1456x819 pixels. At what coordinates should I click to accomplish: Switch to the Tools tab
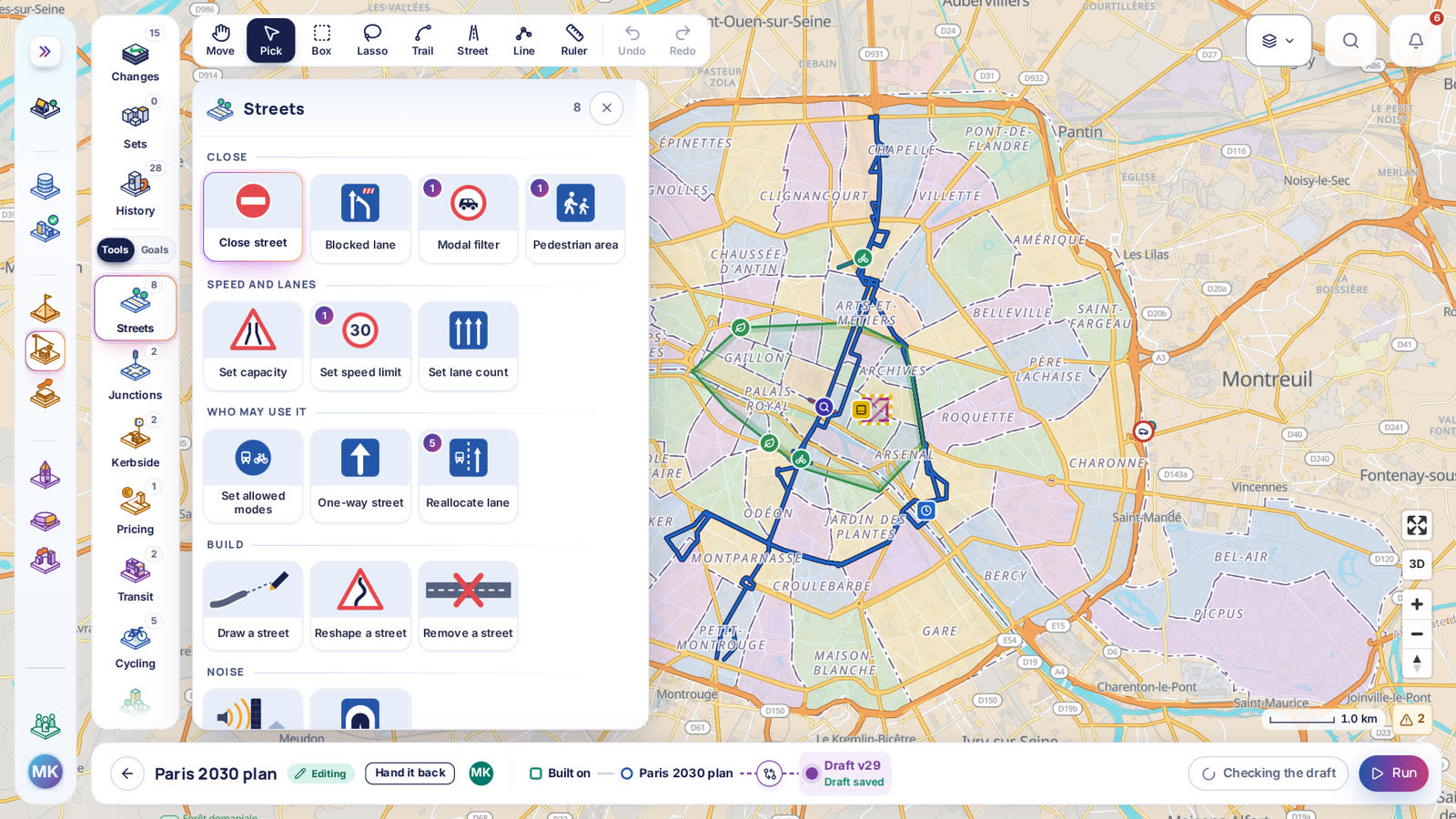[115, 249]
